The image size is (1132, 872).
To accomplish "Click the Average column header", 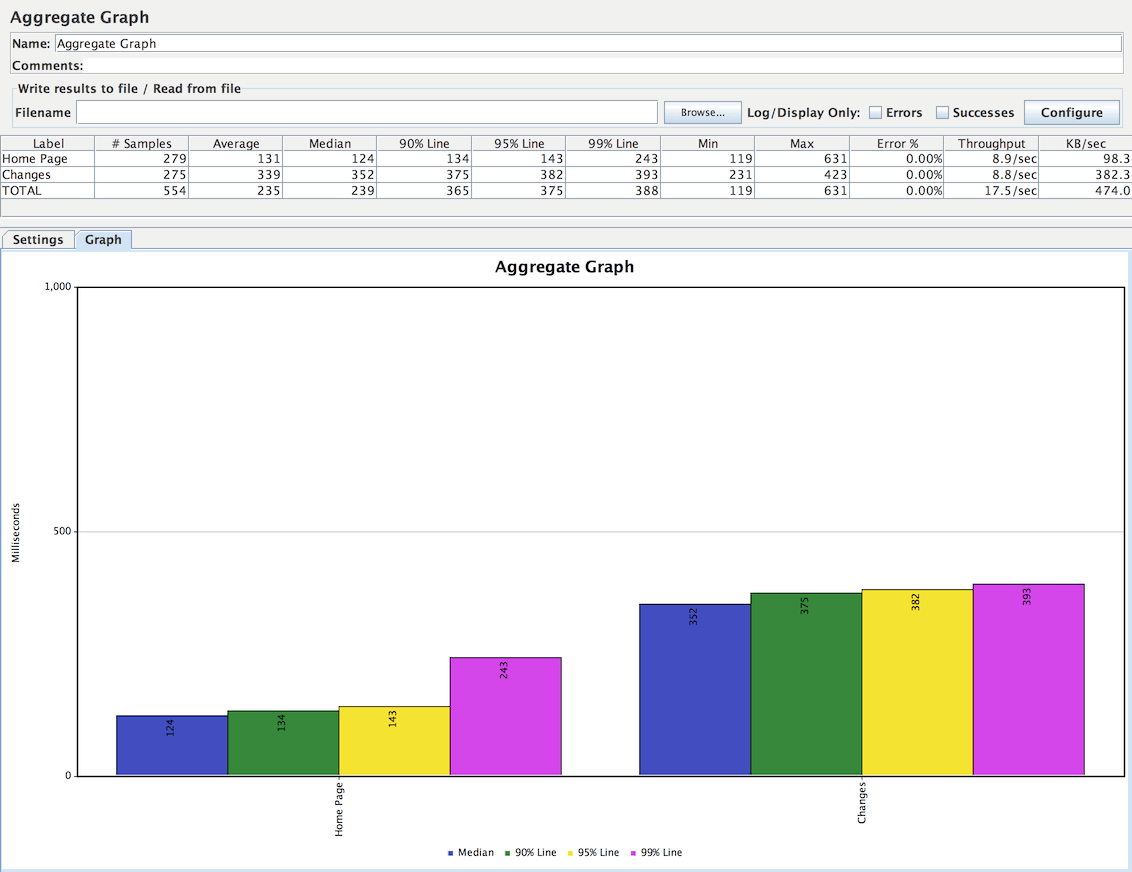I will (x=236, y=142).
